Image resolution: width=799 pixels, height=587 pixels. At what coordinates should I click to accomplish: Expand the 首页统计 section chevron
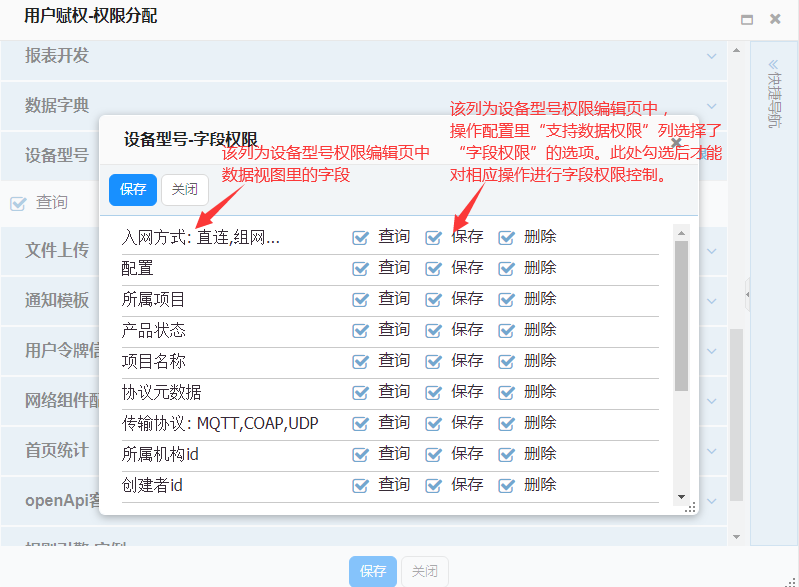tap(711, 451)
